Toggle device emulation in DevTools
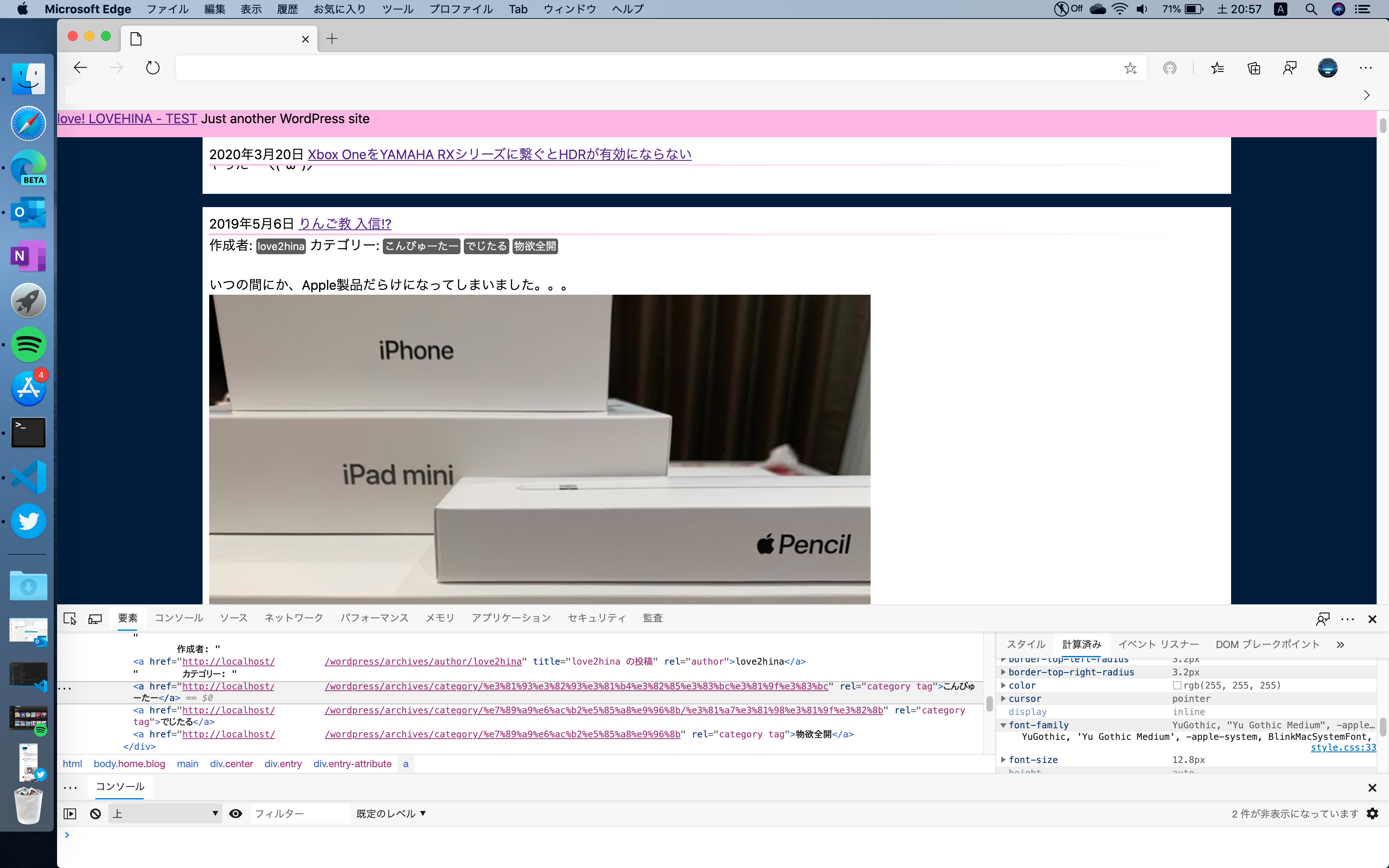 (95, 618)
